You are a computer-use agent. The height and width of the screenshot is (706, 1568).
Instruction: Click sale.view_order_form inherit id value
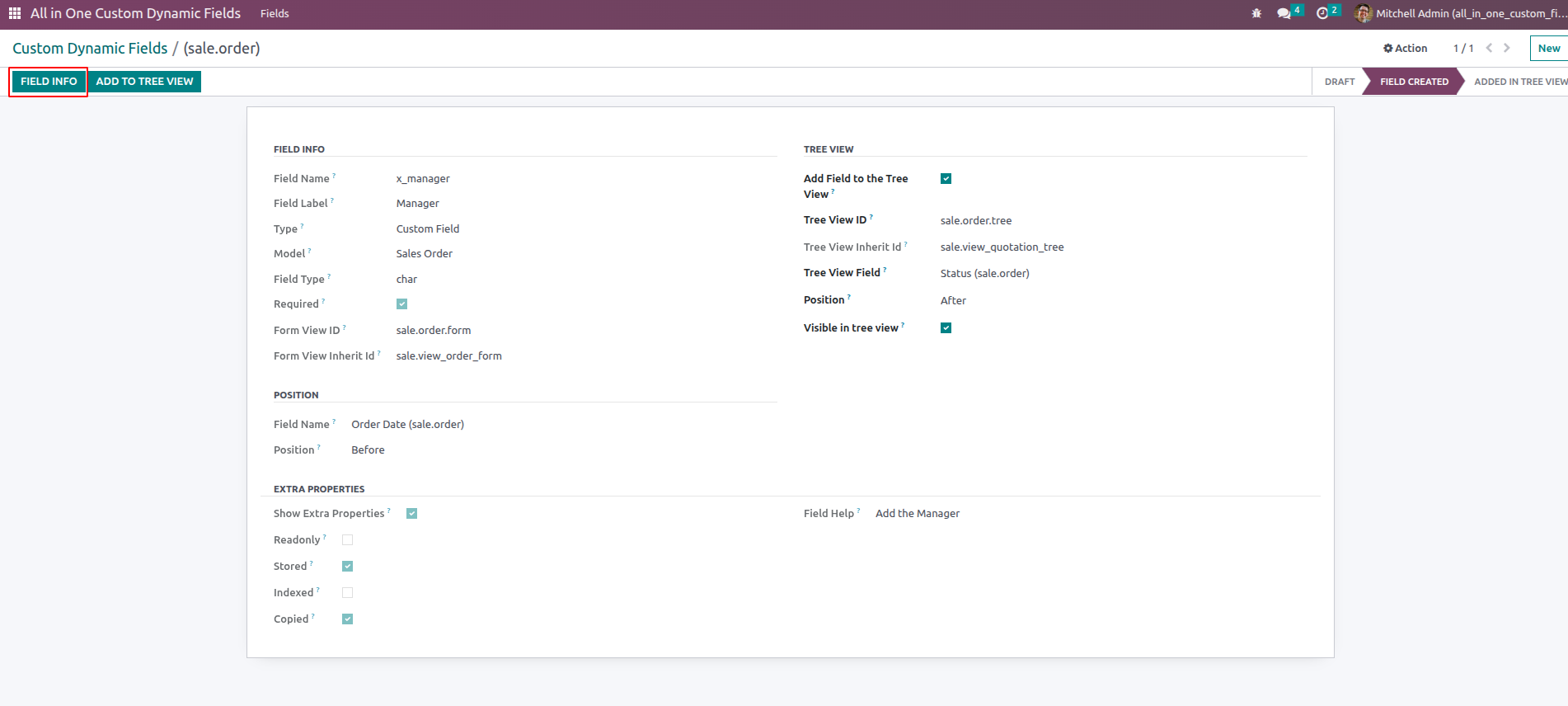[448, 355]
